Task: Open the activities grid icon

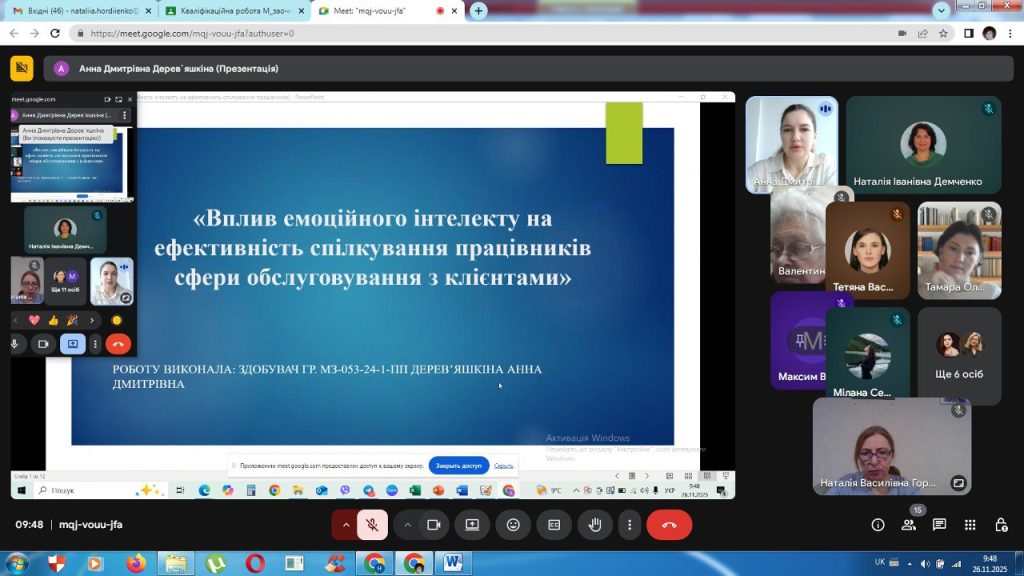Action: [x=970, y=525]
